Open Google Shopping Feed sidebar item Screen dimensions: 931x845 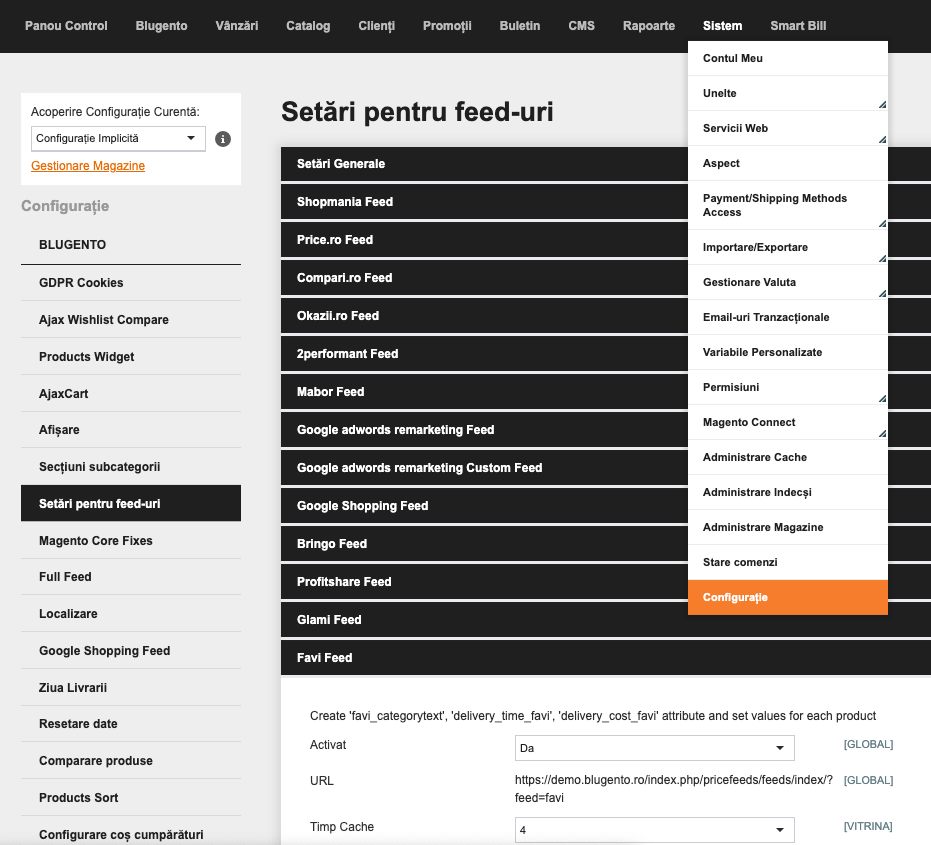(131, 650)
